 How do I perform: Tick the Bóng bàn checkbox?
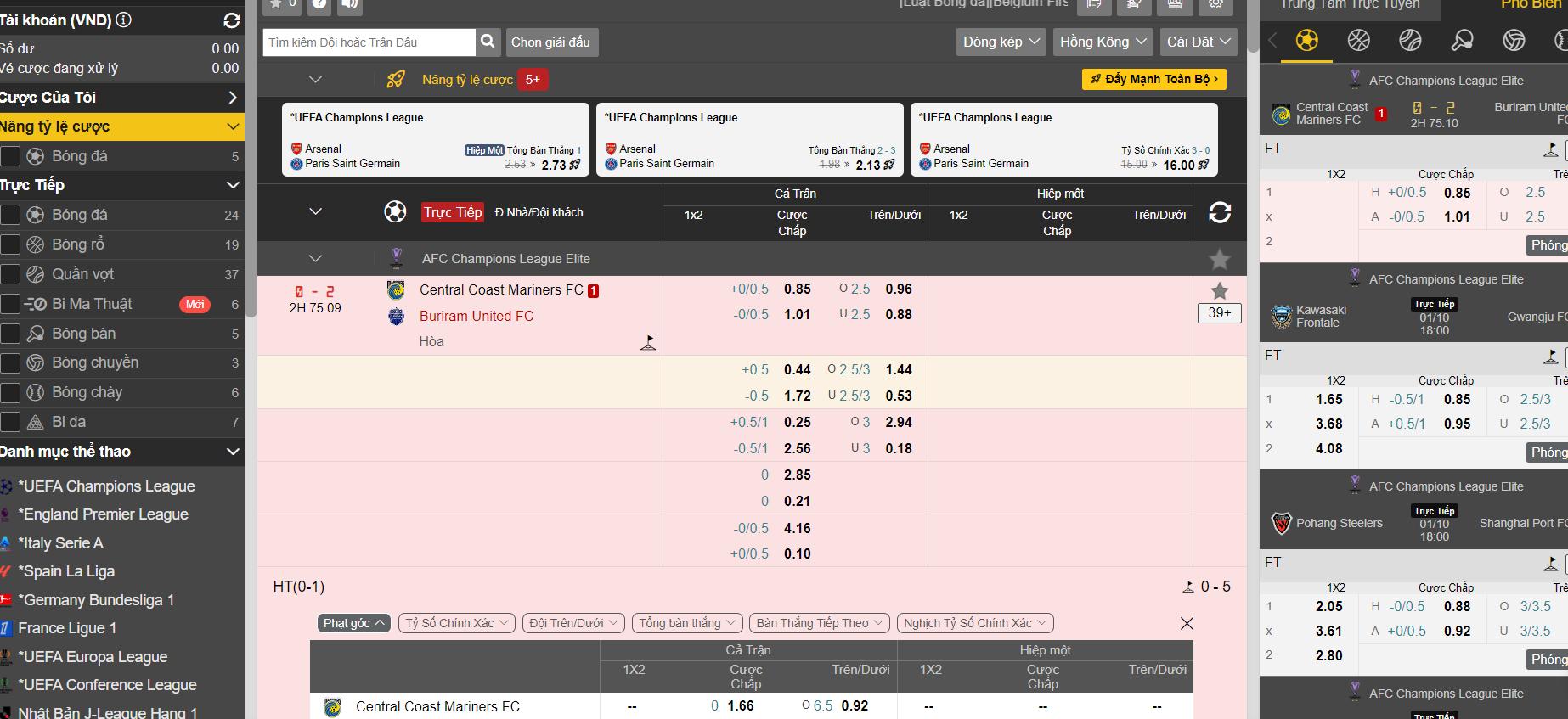(x=10, y=334)
